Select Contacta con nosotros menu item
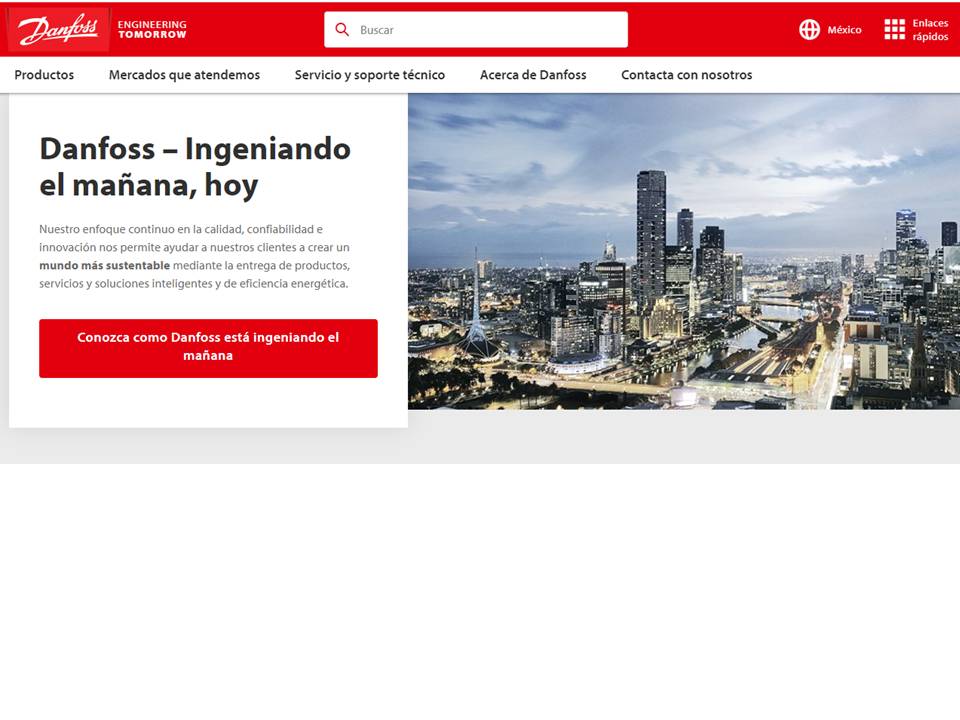Viewport: 960px width, 720px height. [x=686, y=75]
